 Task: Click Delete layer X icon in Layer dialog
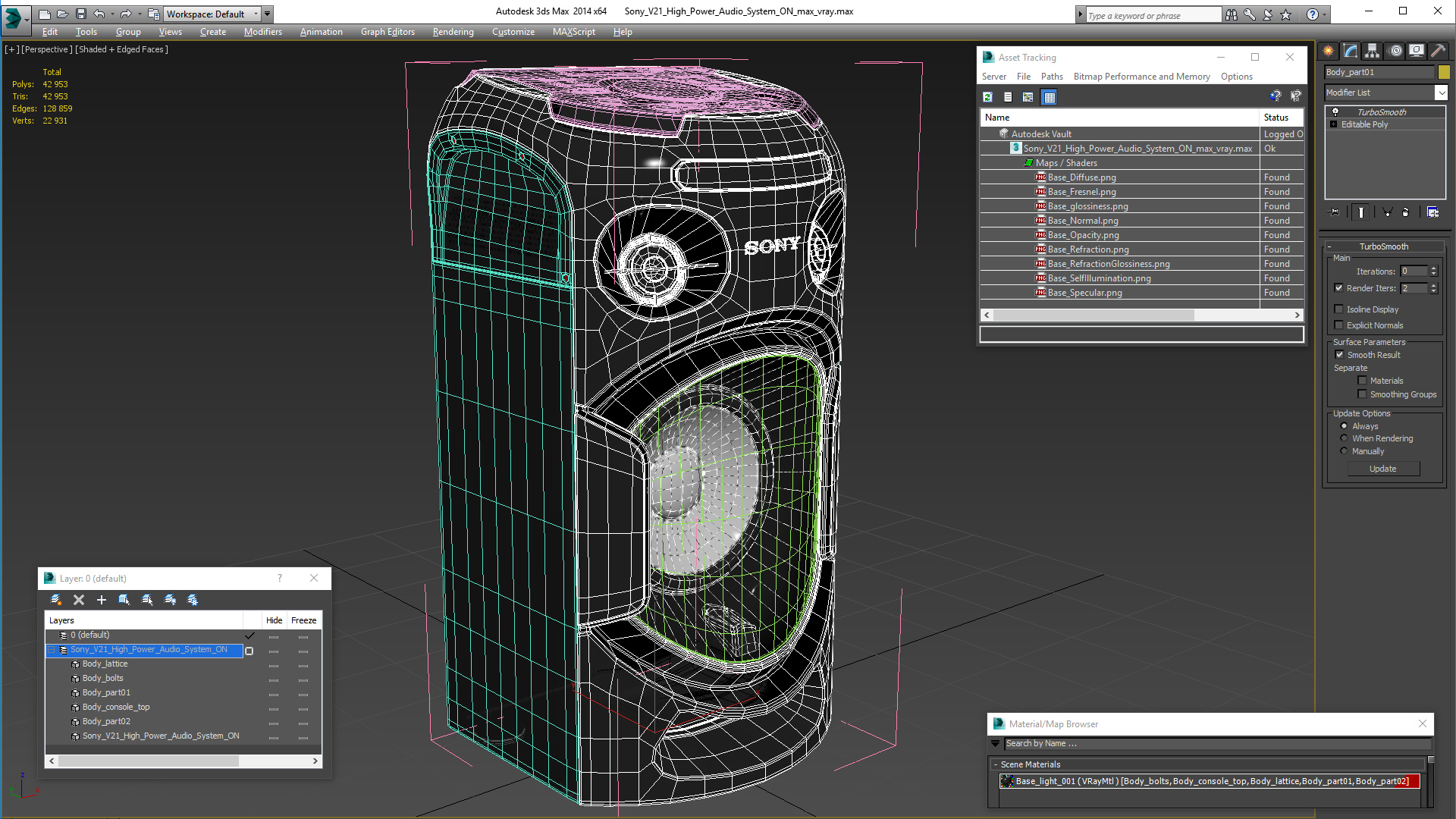tap(78, 600)
